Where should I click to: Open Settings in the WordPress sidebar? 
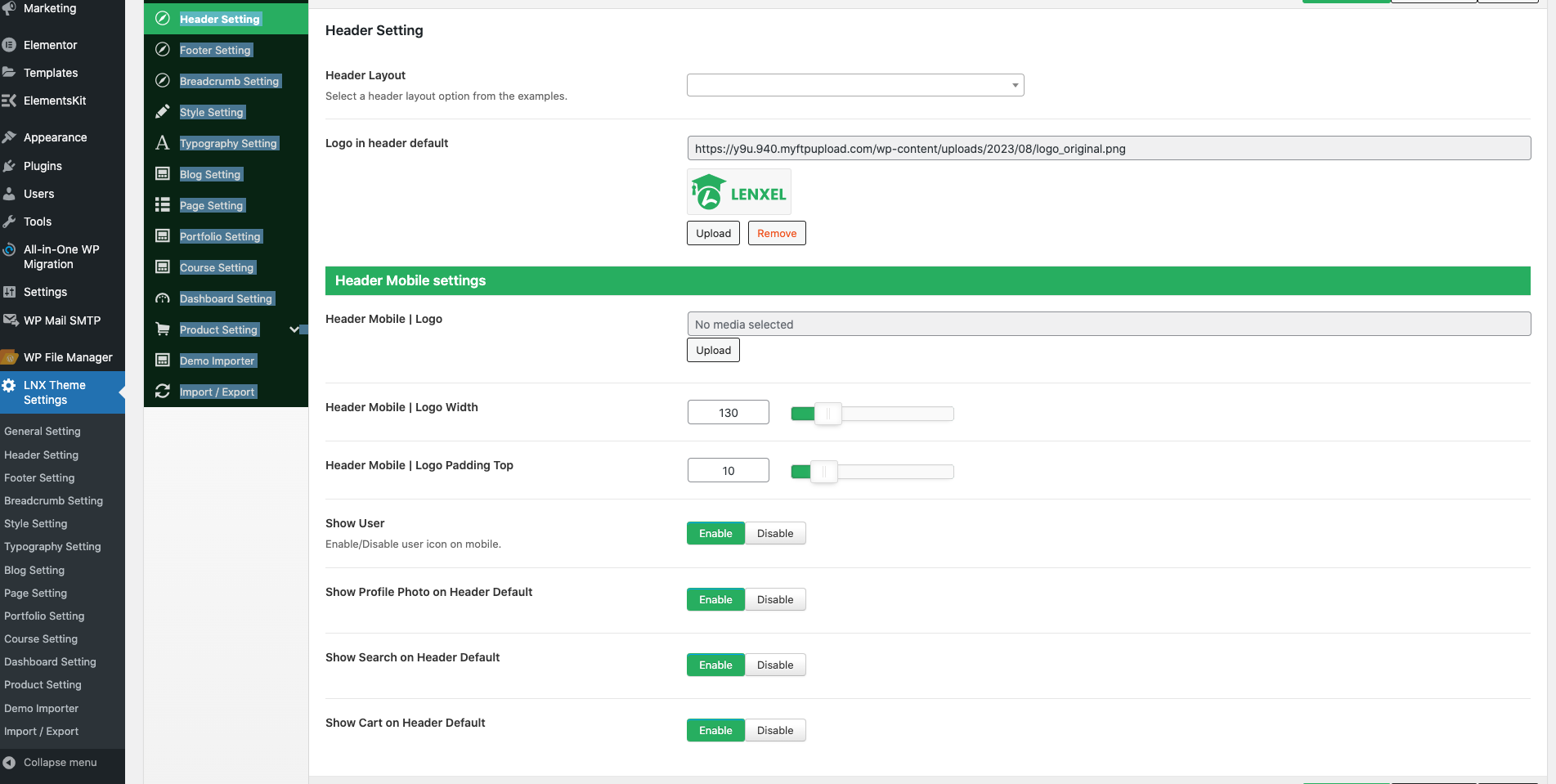[x=45, y=292]
